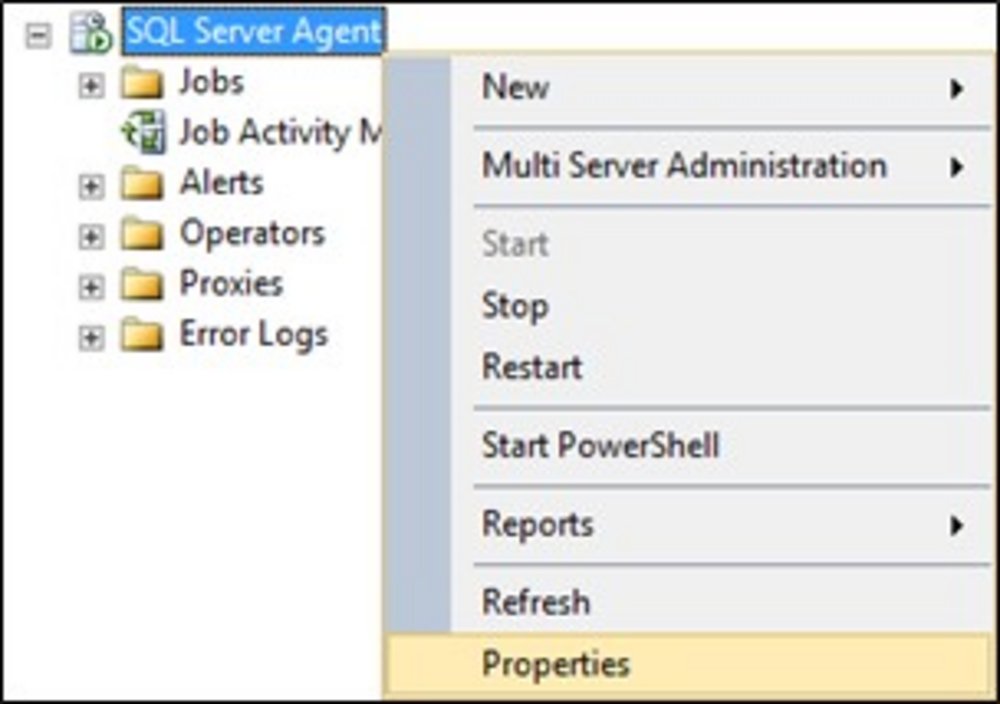Click the Proxies folder icon

pyautogui.click(x=141, y=286)
